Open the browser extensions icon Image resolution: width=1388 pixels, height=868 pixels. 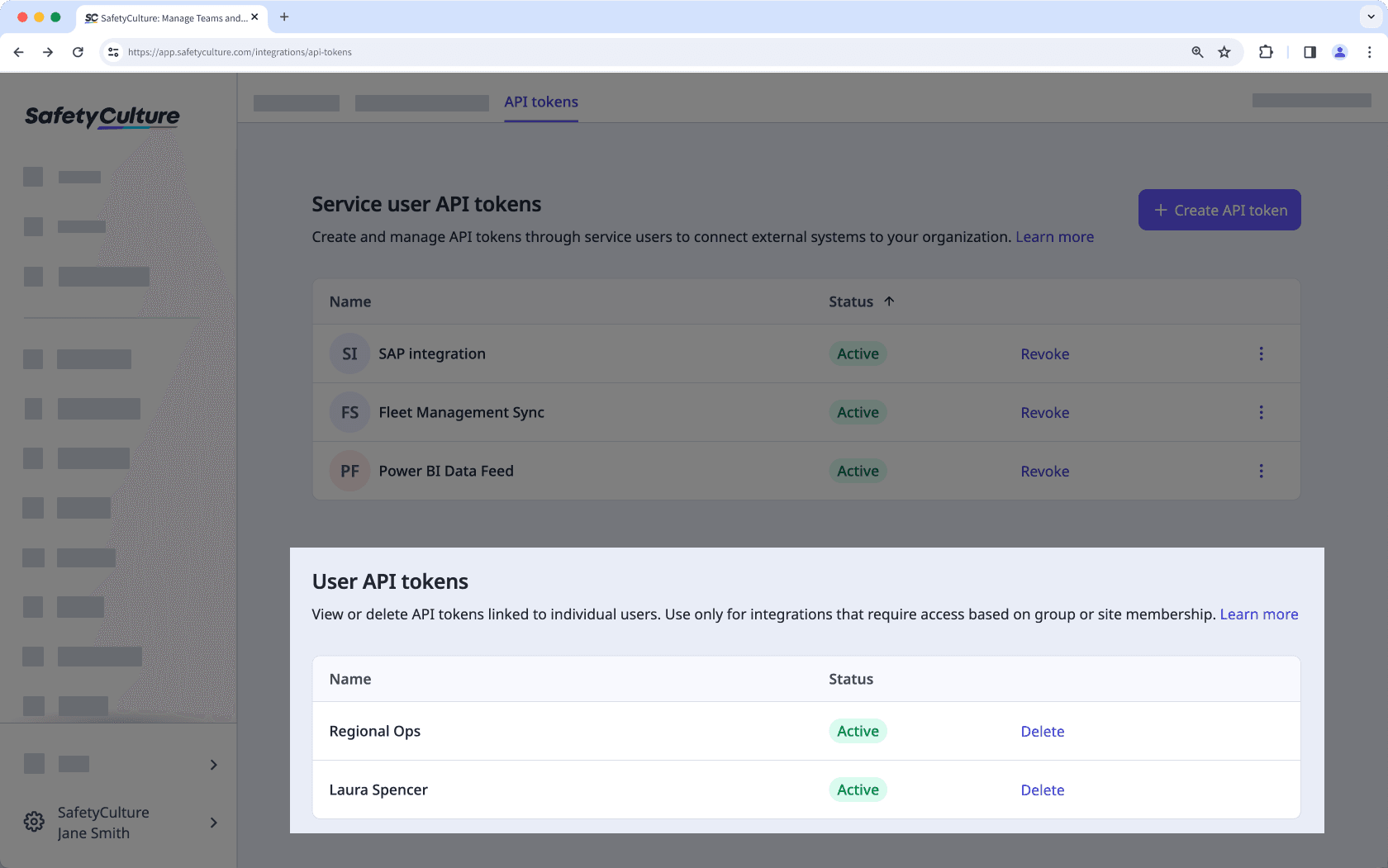click(x=1266, y=52)
